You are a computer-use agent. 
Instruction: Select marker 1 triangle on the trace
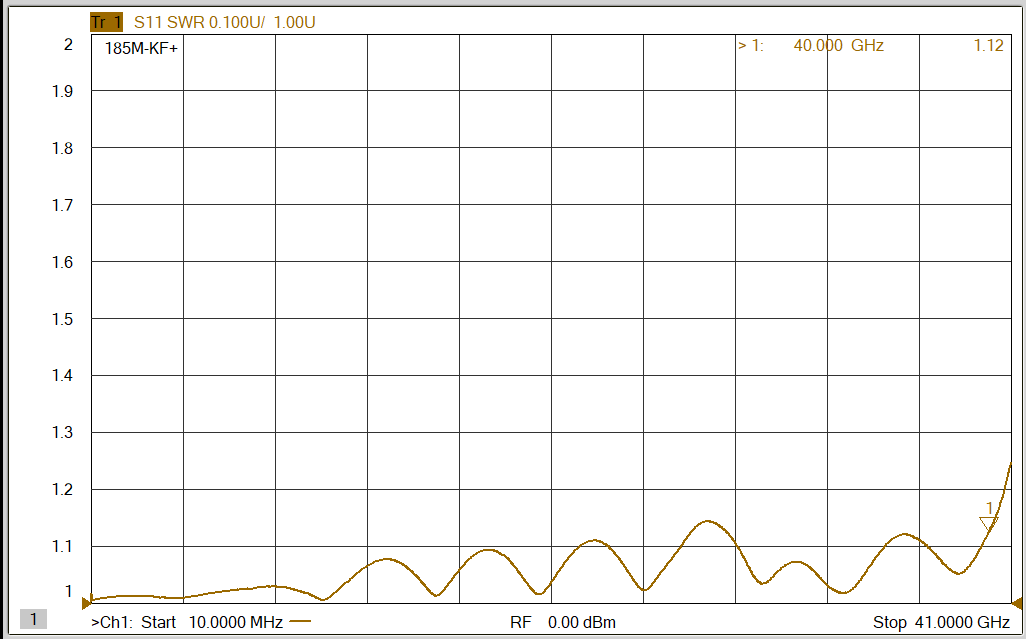pos(989,523)
